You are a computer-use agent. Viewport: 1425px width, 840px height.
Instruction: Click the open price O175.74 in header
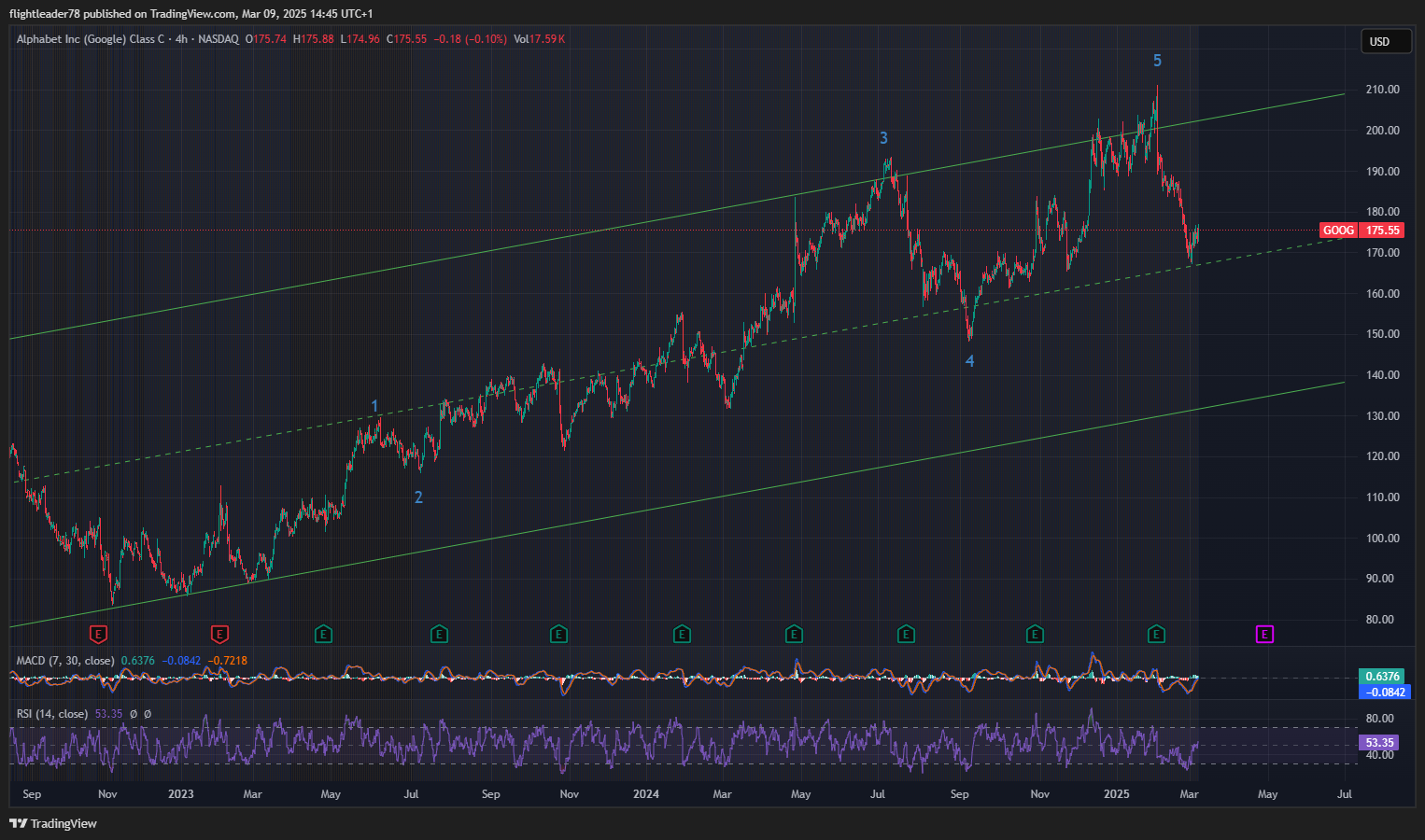coord(266,39)
